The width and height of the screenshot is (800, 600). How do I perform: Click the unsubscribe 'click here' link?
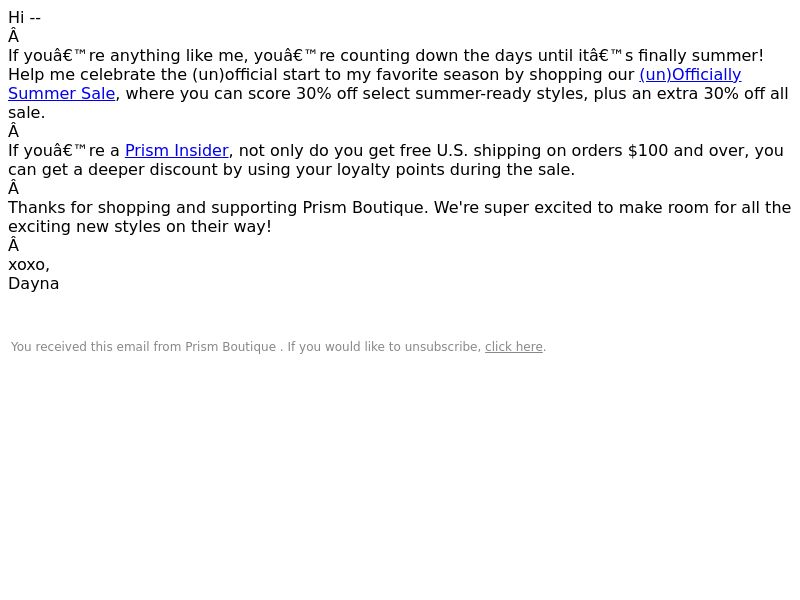513,347
